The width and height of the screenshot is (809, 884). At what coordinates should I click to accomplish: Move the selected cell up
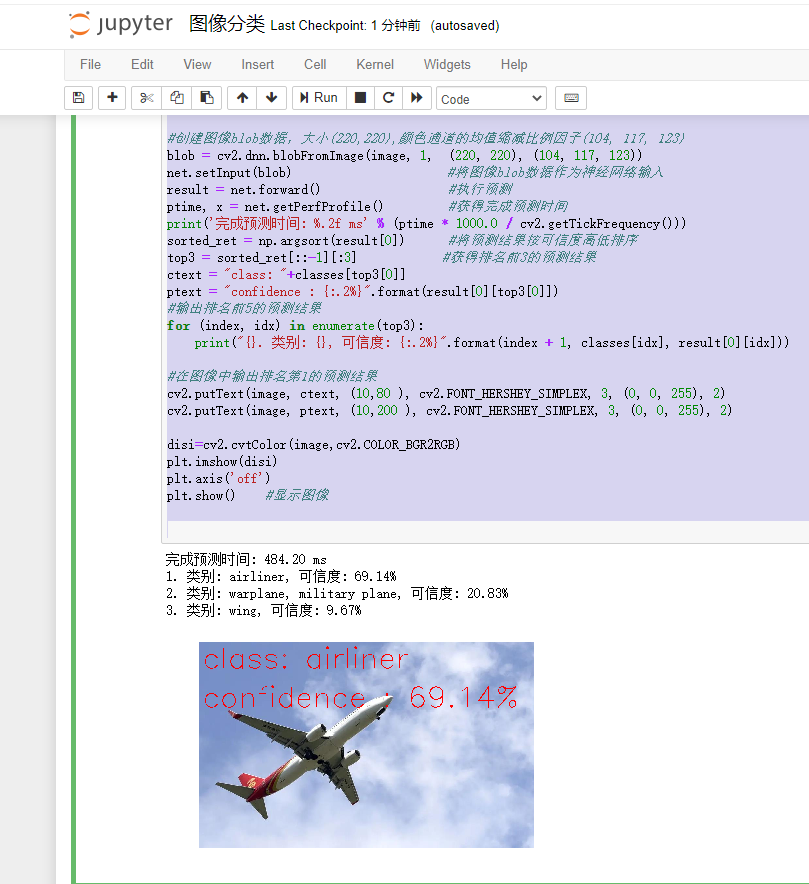(241, 97)
